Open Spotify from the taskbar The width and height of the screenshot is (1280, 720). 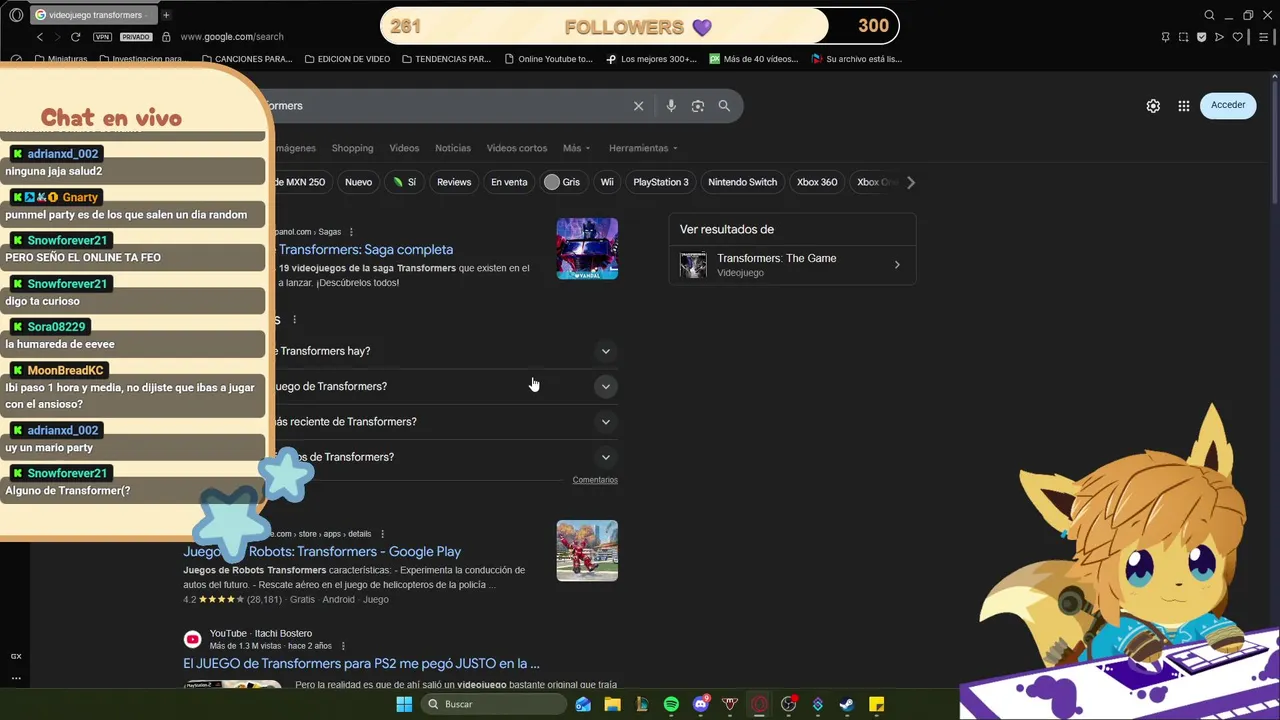click(x=671, y=704)
